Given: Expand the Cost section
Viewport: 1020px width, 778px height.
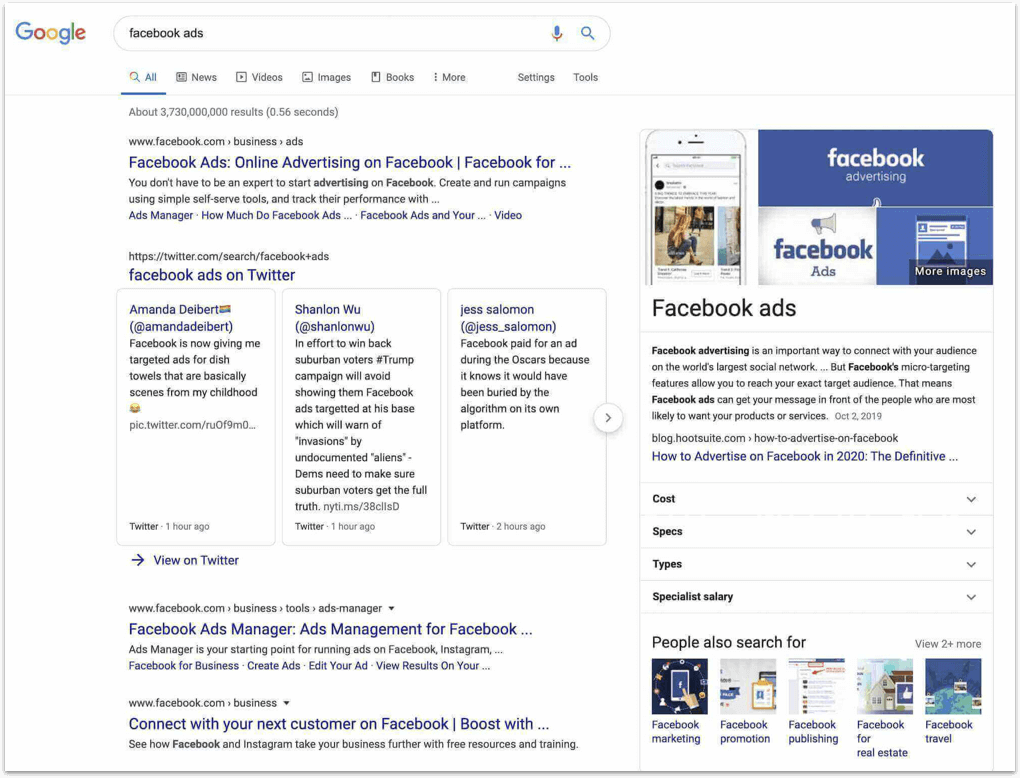Looking at the screenshot, I should (x=816, y=499).
